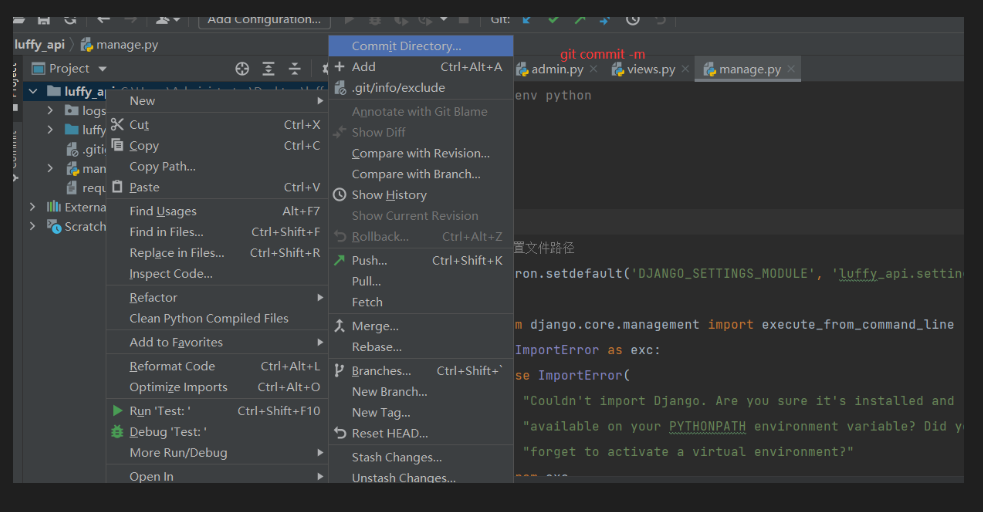Expand the logs folder in tree
This screenshot has width=983, height=512.
coord(51,111)
